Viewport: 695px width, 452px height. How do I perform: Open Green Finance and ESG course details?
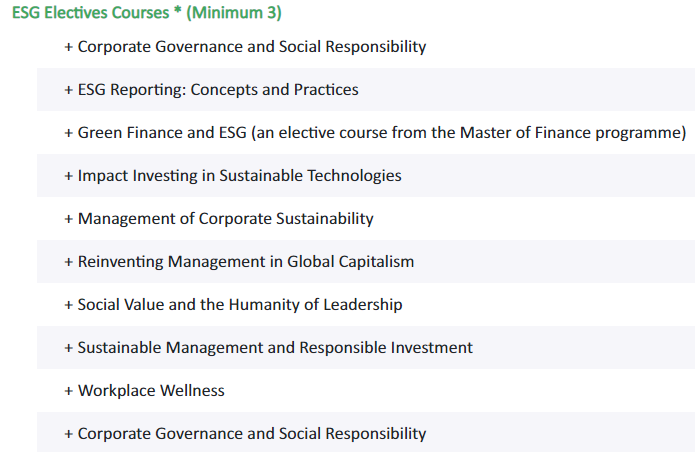pos(366,132)
